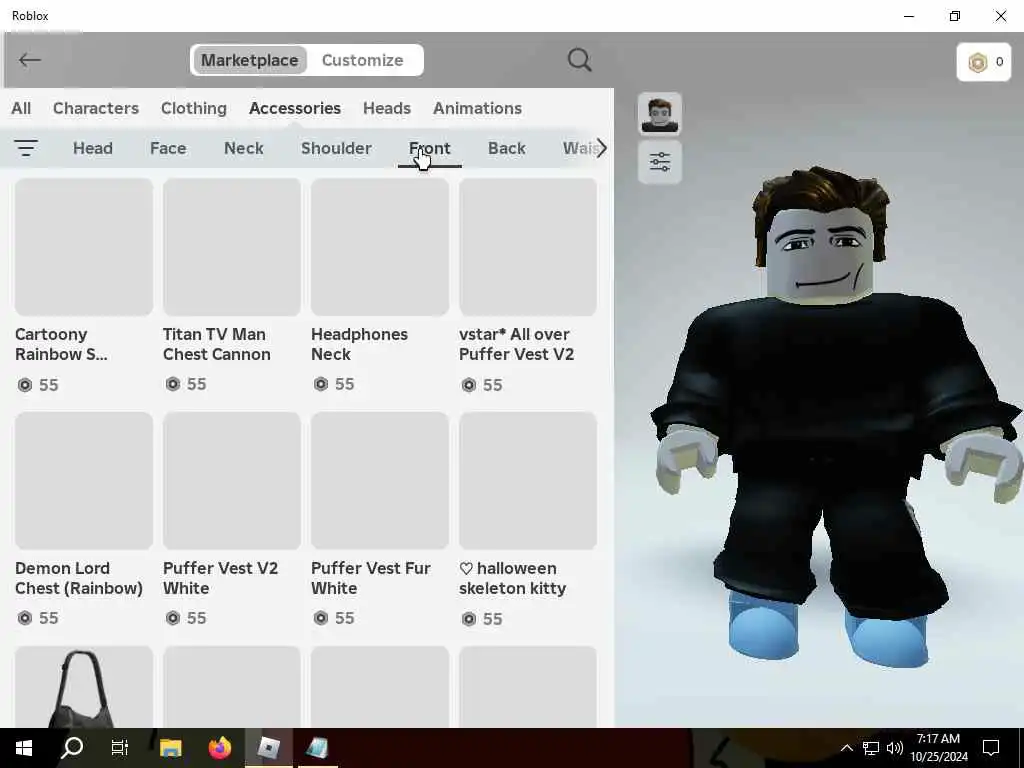Open vstar All over Puffer Vest thumbnail
Viewport: 1024px width, 768px height.
[528, 247]
